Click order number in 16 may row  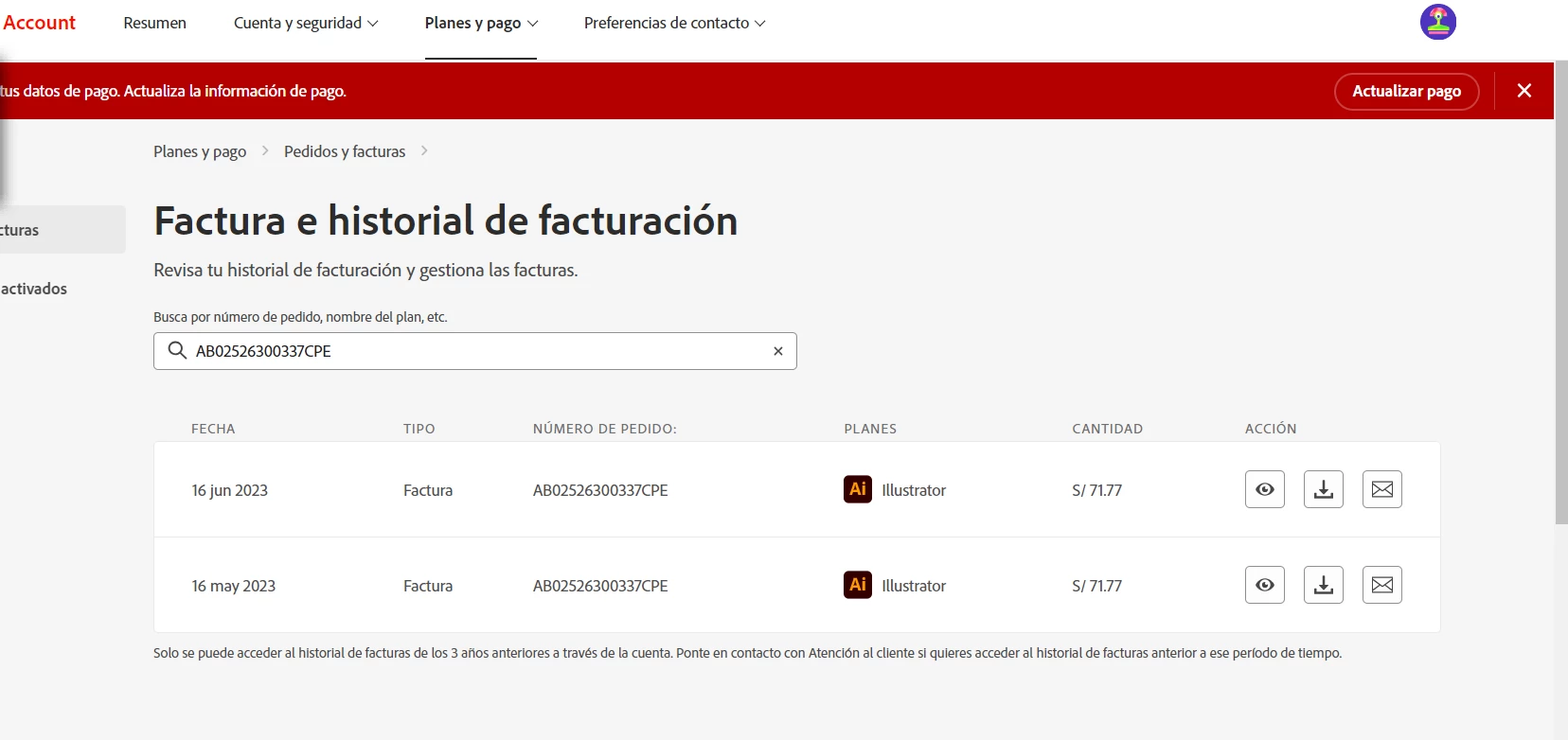[600, 586]
